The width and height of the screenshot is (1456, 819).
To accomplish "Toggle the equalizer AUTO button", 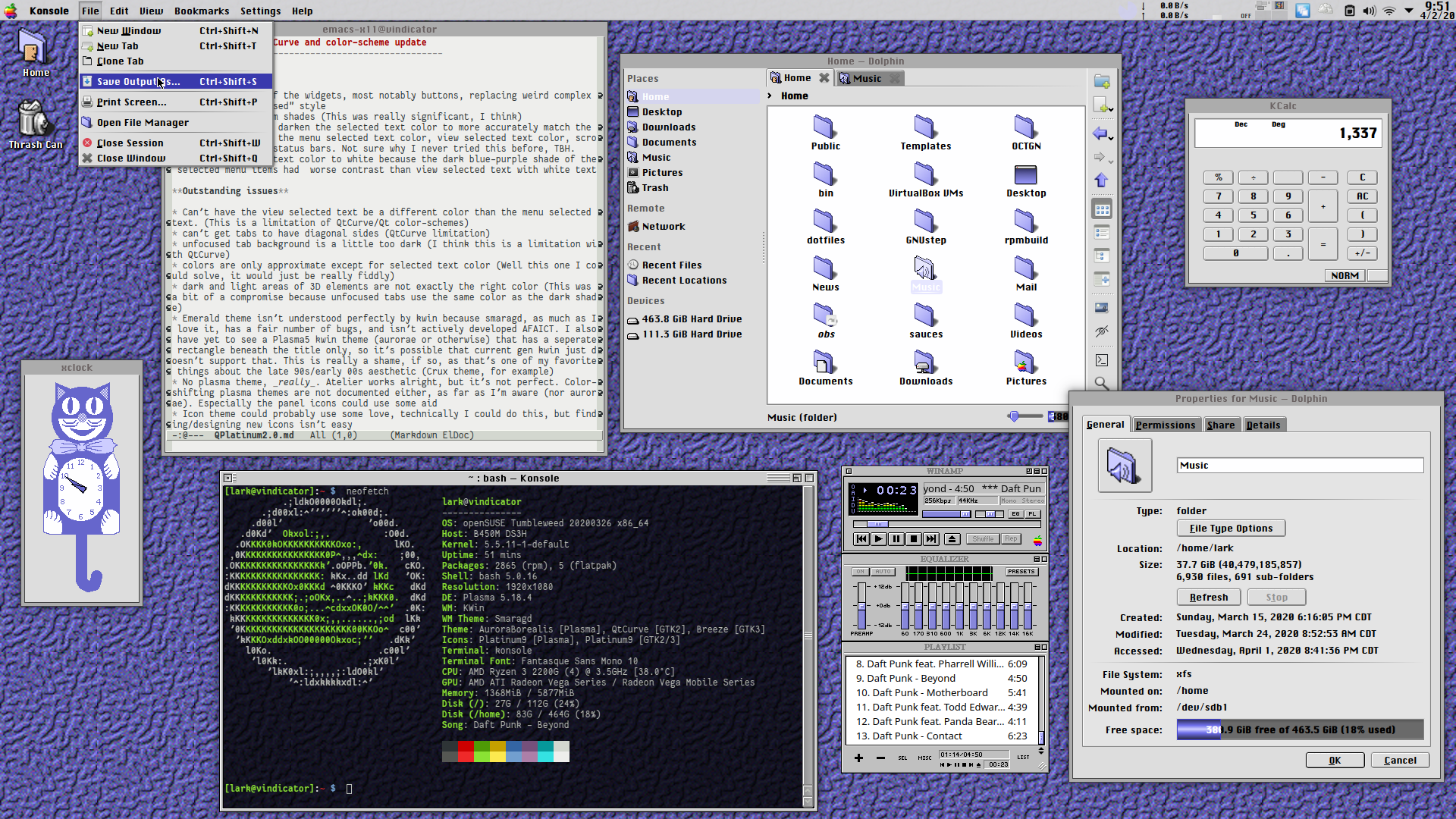I will (883, 572).
